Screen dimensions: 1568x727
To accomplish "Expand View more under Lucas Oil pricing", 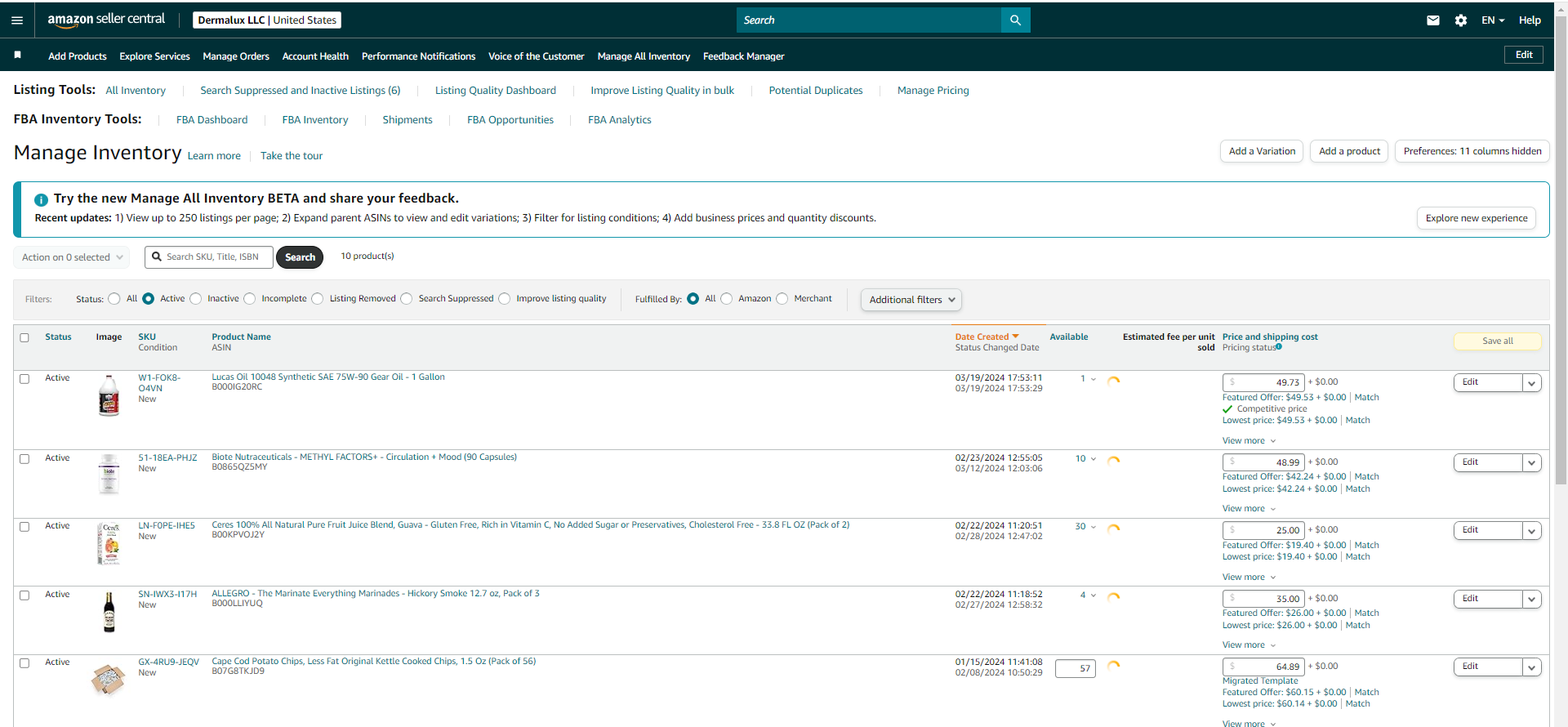I will (1249, 441).
